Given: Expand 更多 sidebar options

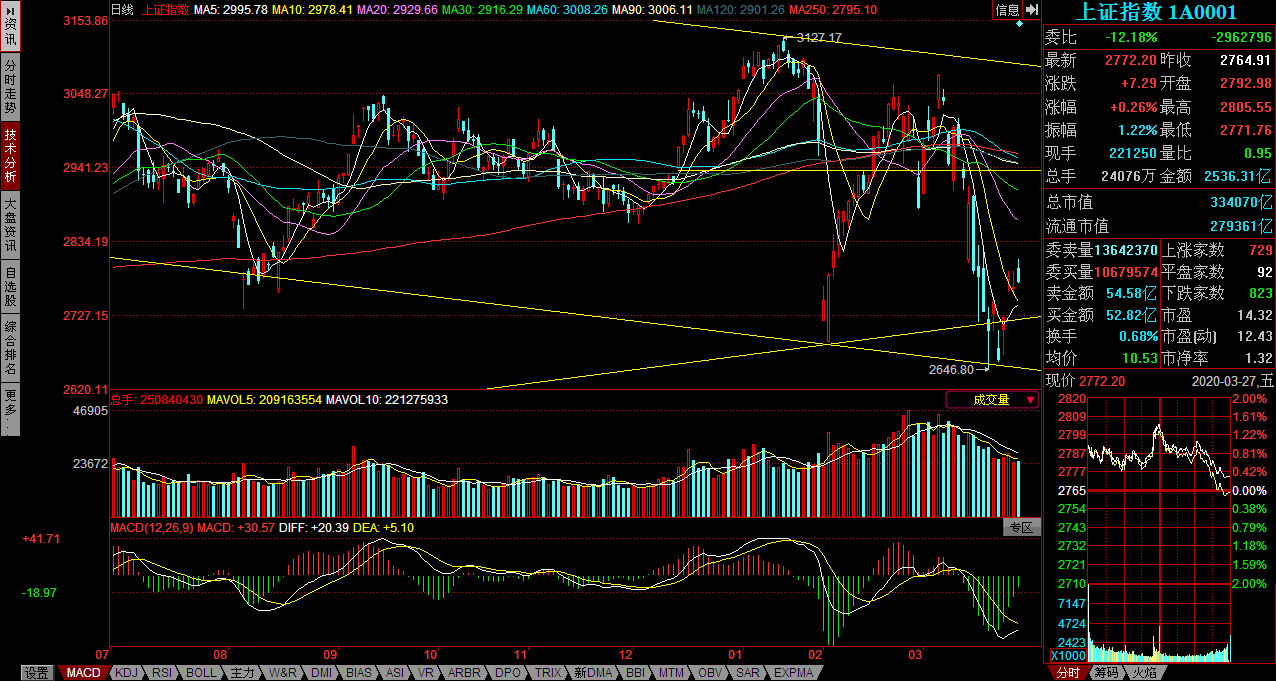Looking at the screenshot, I should click(10, 409).
